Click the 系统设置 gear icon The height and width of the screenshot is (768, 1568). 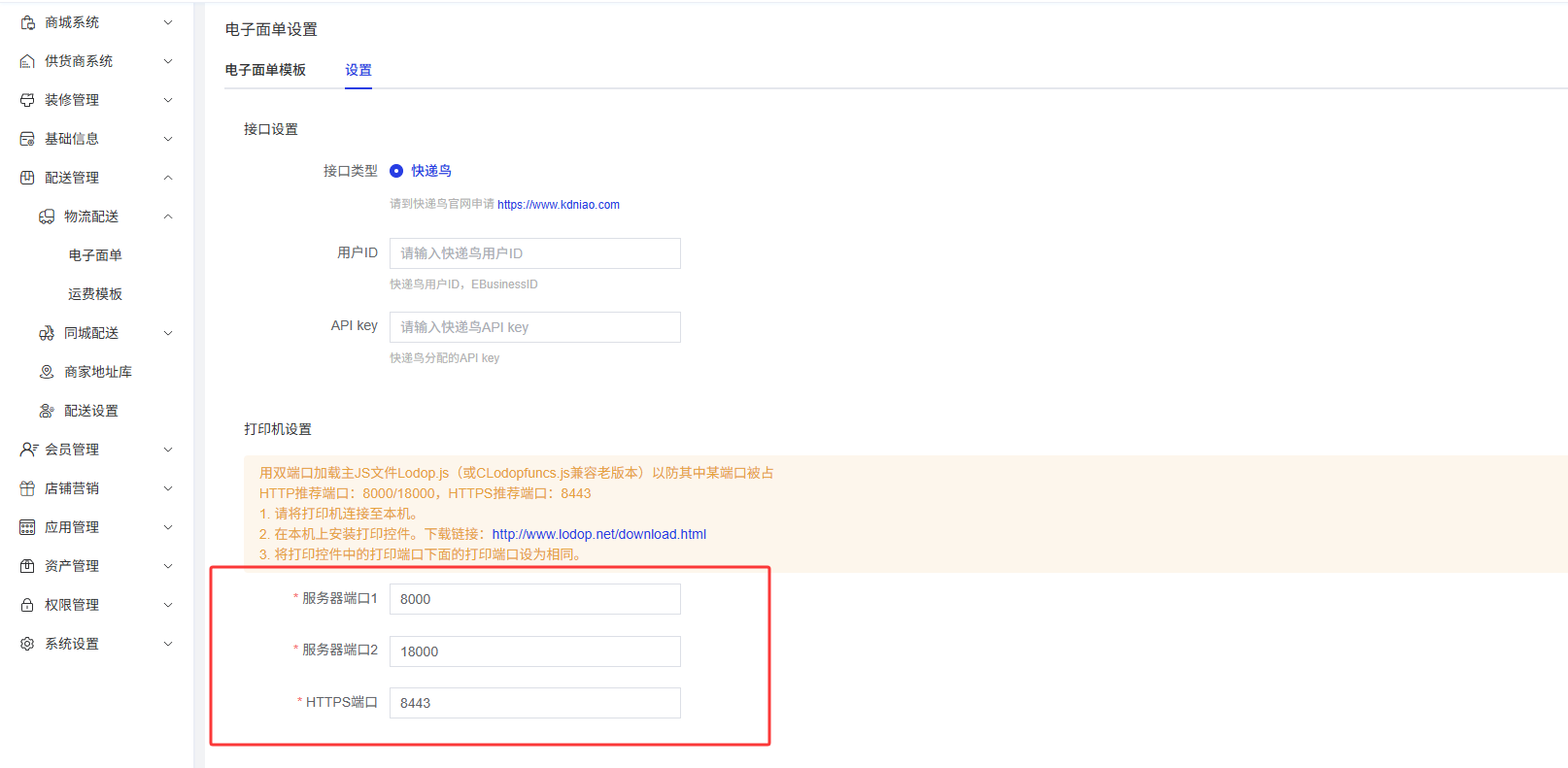[x=27, y=644]
